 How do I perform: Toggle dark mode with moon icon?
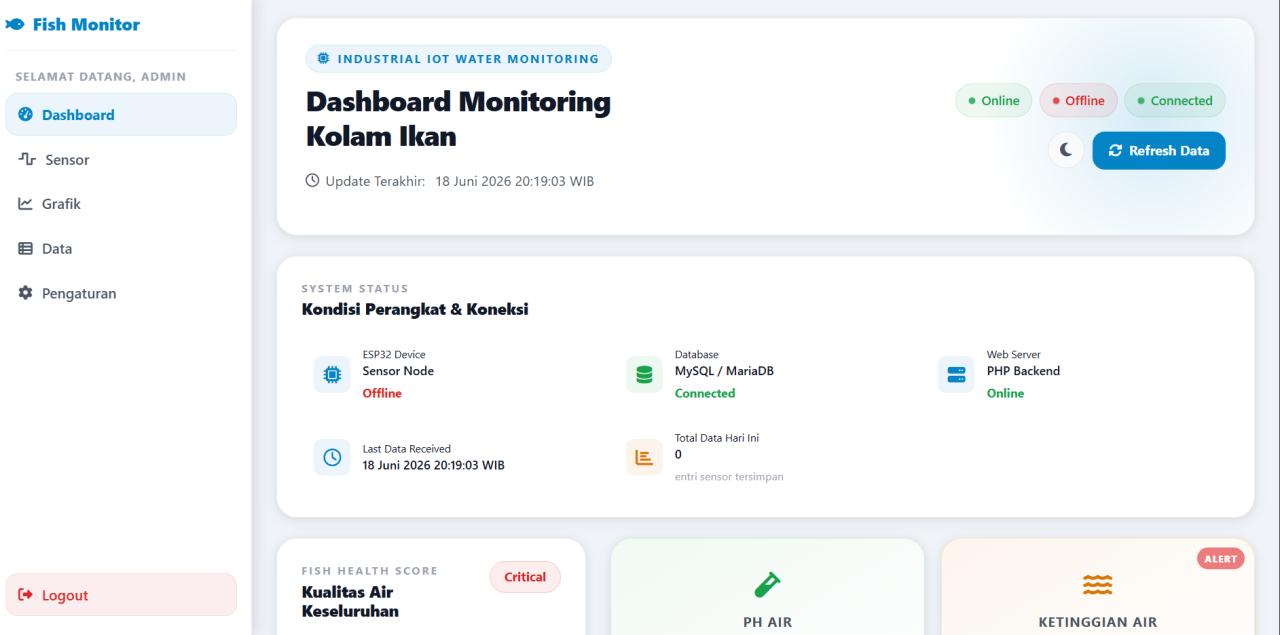click(x=1066, y=151)
